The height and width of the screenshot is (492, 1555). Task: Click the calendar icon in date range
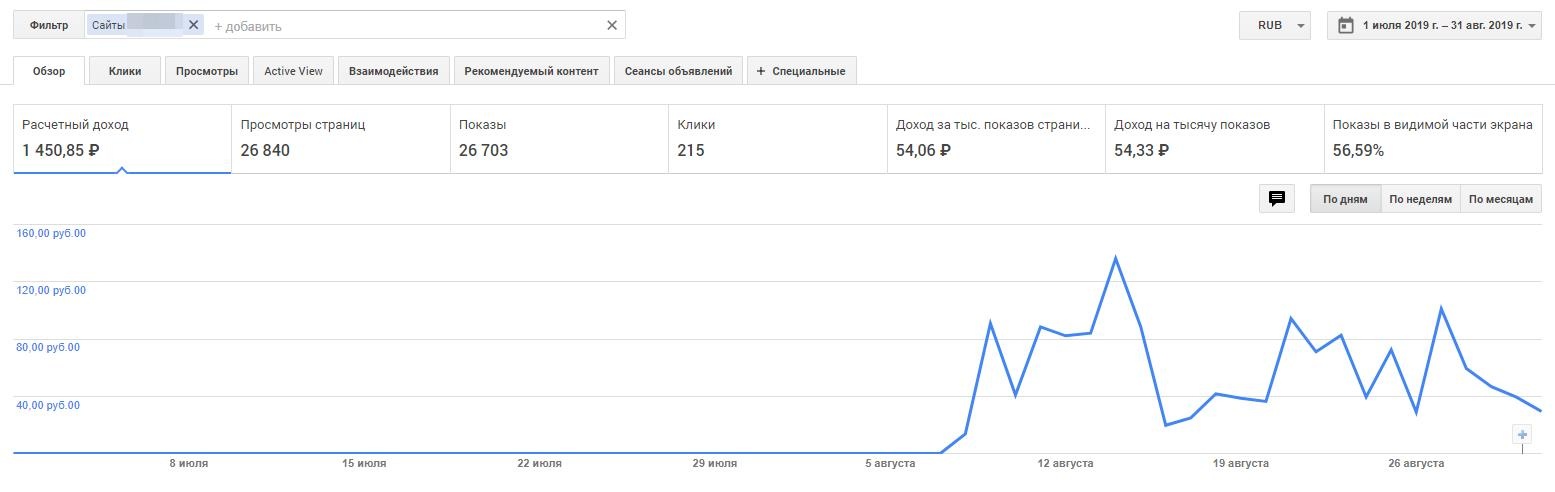(x=1345, y=25)
